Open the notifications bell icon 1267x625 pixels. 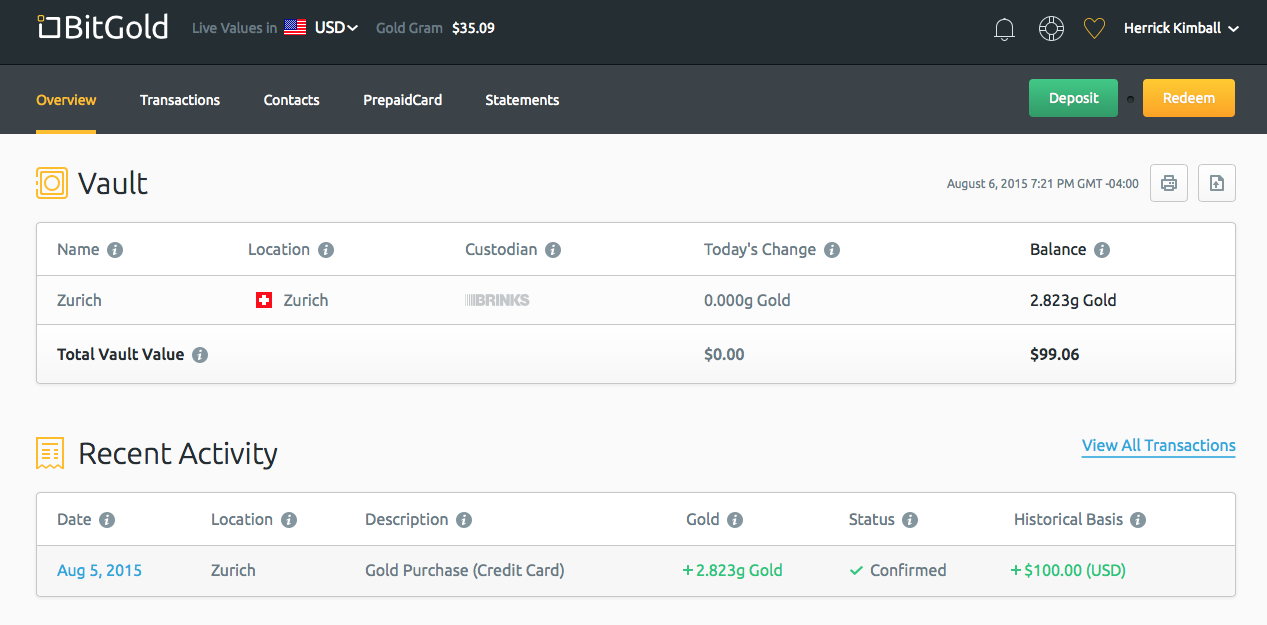[1004, 29]
